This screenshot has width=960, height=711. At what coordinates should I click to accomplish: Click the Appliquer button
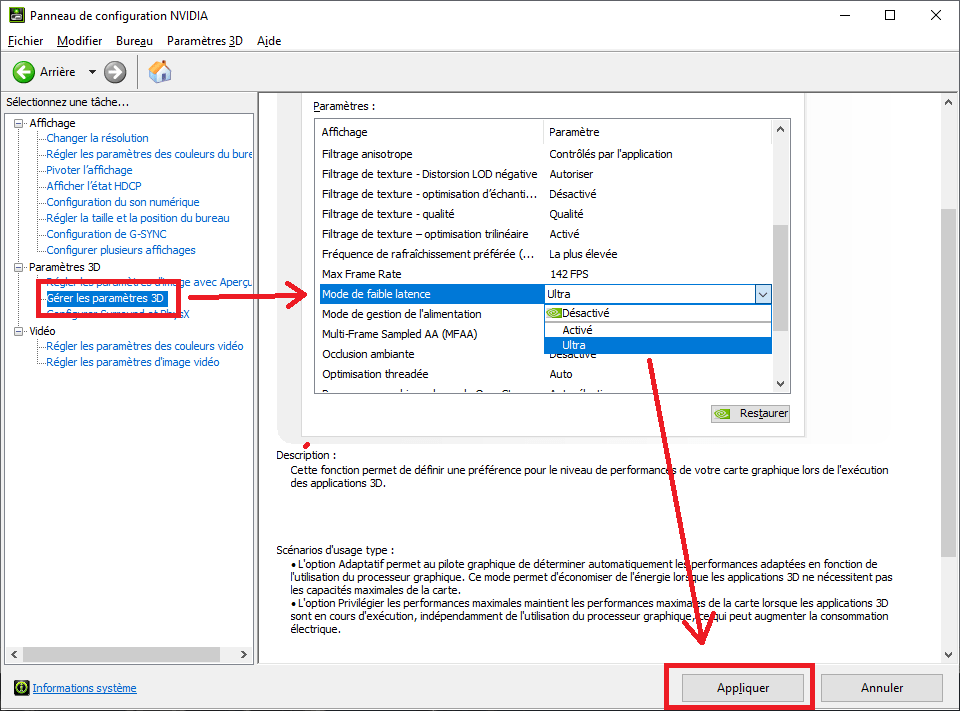743,688
